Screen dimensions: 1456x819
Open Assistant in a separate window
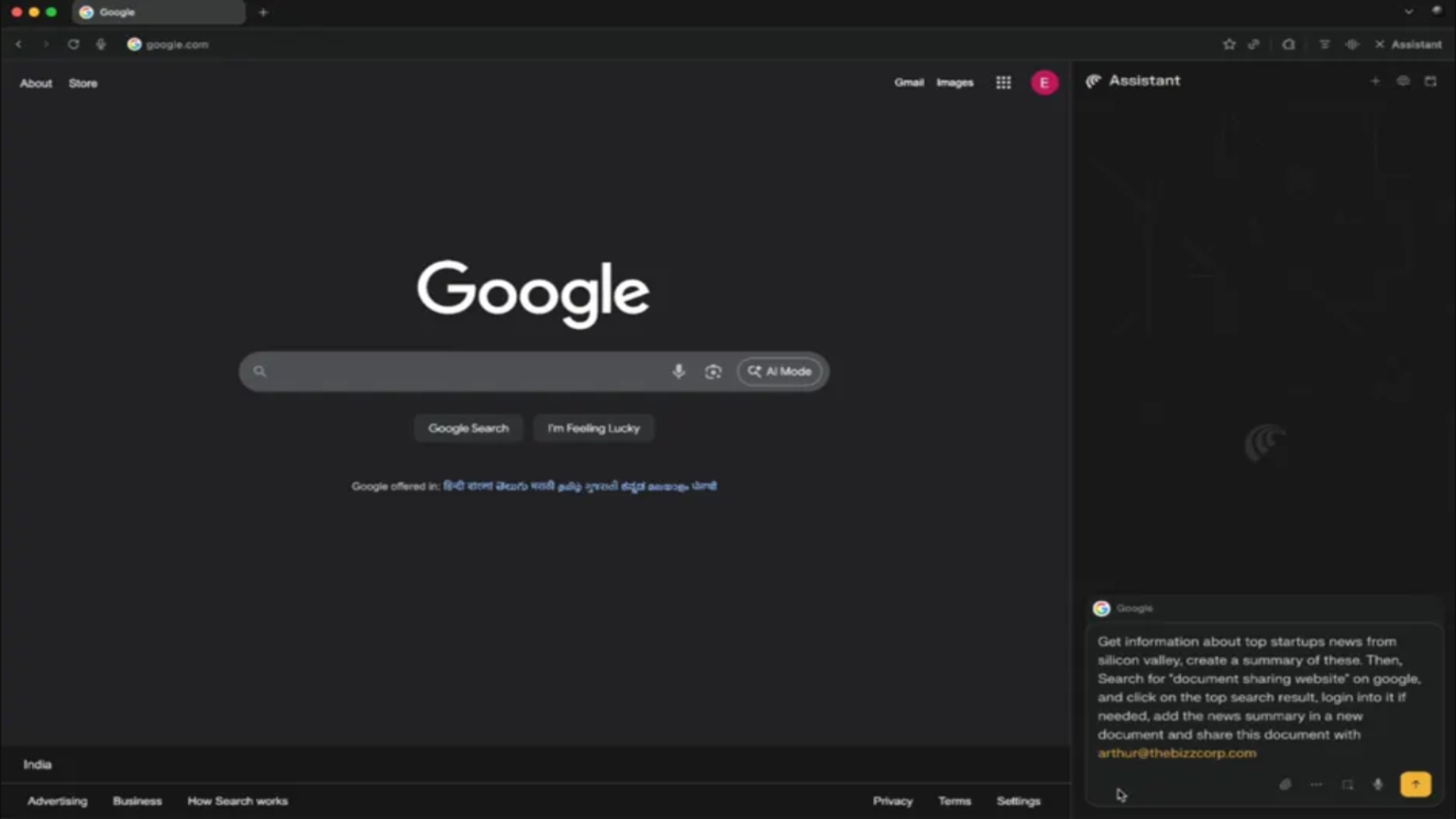coord(1431,80)
